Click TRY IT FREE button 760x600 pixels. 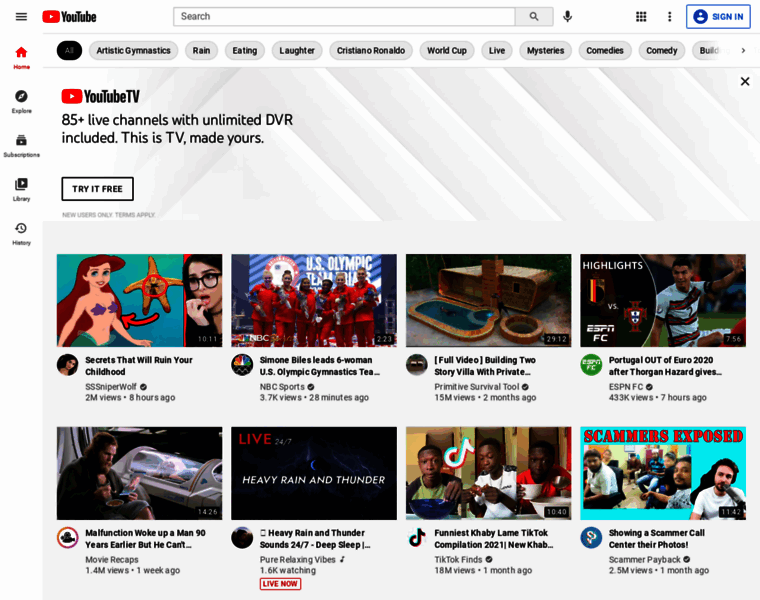(97, 189)
